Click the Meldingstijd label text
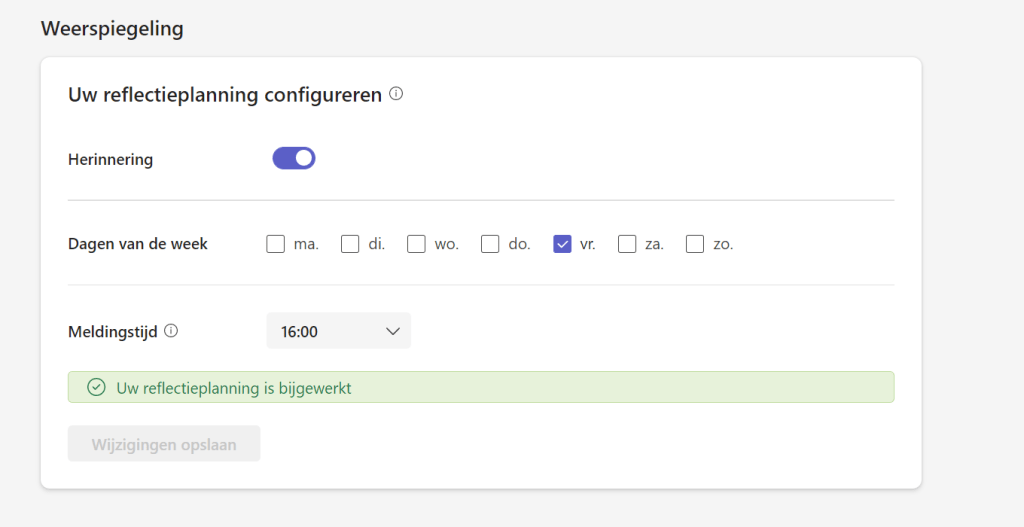1024x527 pixels. tap(112, 331)
